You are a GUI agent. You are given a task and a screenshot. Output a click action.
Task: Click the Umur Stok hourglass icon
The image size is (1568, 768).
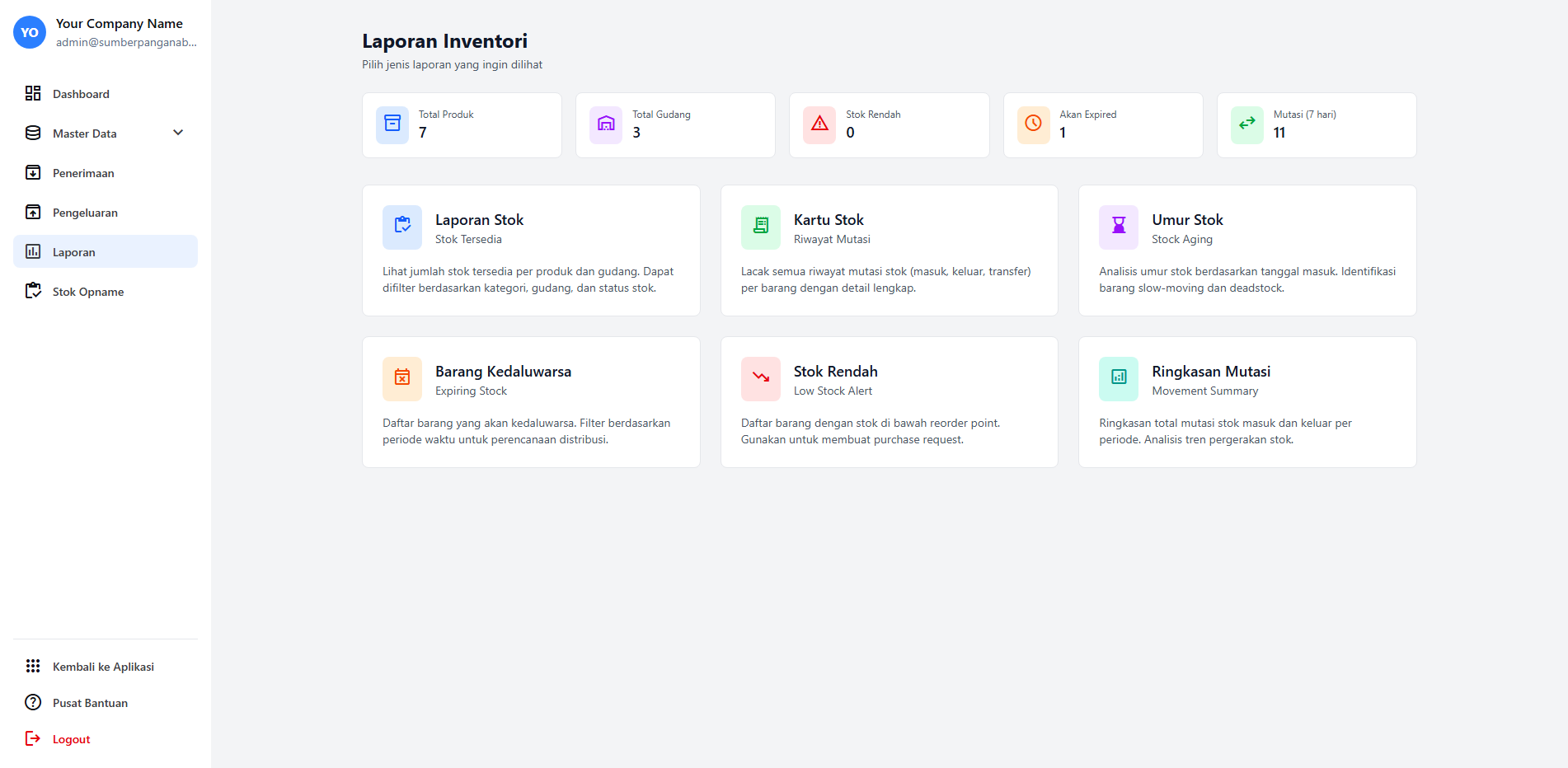point(1119,227)
